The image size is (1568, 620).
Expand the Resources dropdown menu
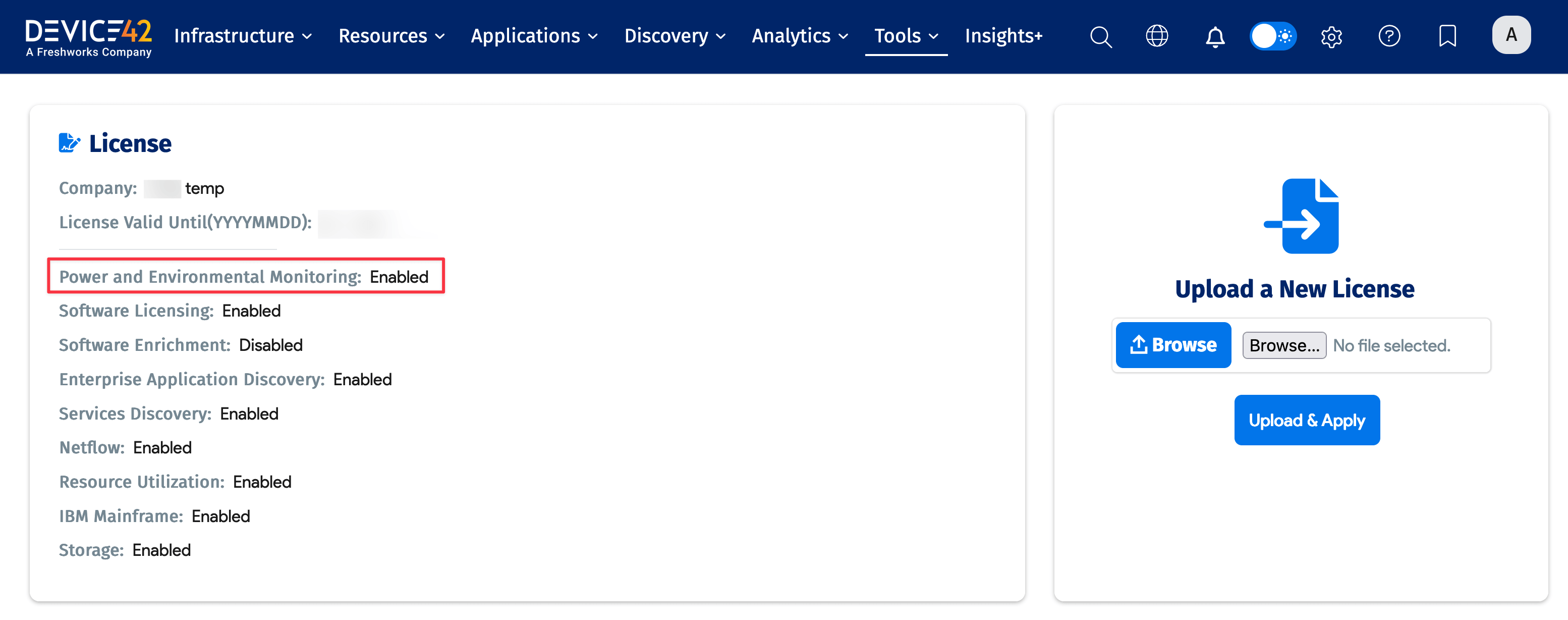point(391,36)
